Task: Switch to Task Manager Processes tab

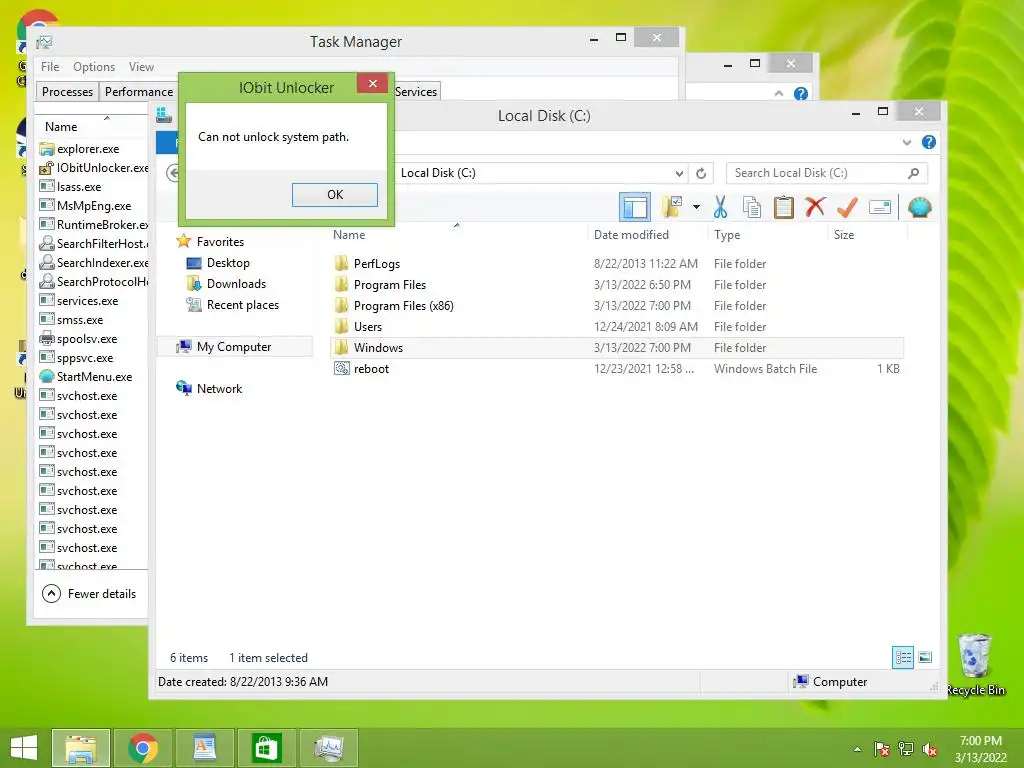Action: pos(67,91)
